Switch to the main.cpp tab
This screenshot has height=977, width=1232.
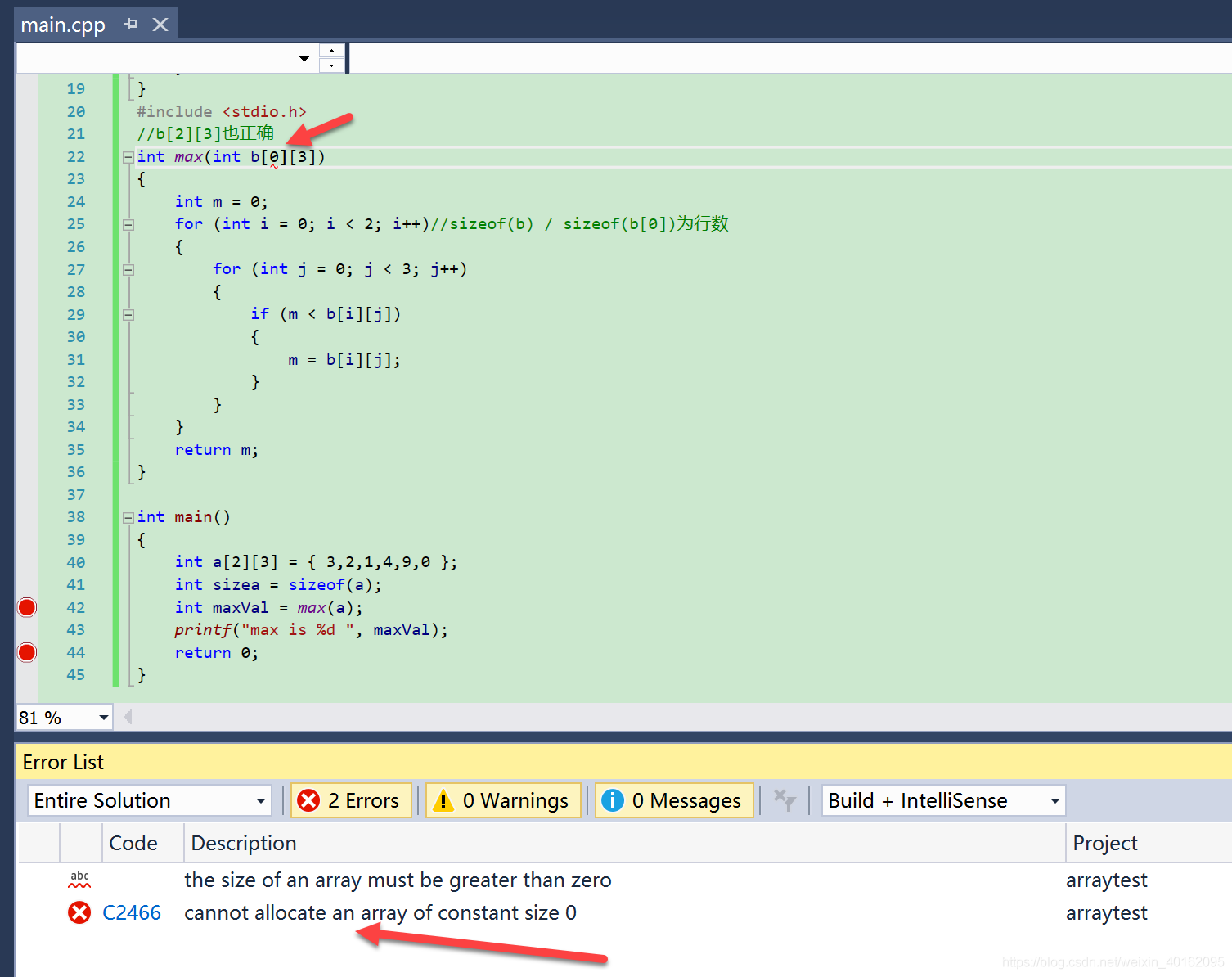coord(63,25)
